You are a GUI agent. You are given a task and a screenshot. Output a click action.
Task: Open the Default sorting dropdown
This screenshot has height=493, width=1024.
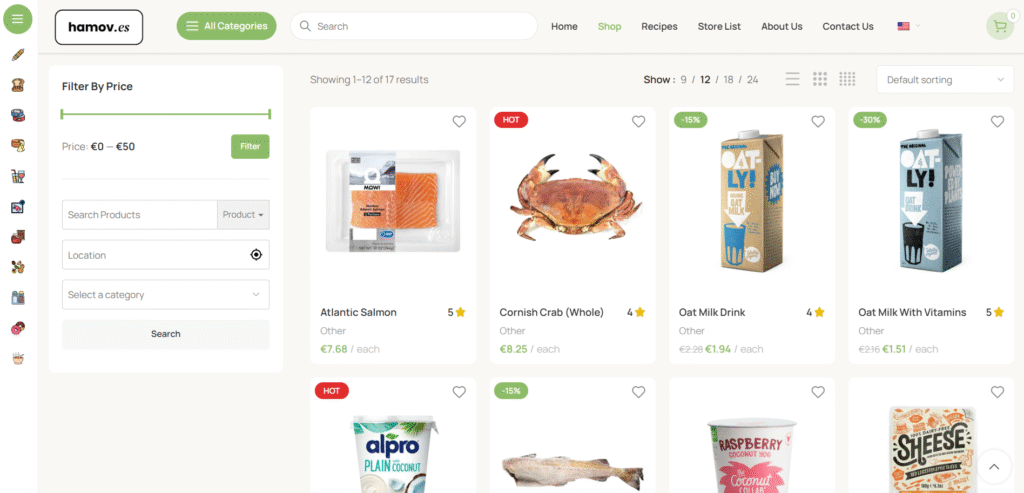click(x=945, y=80)
